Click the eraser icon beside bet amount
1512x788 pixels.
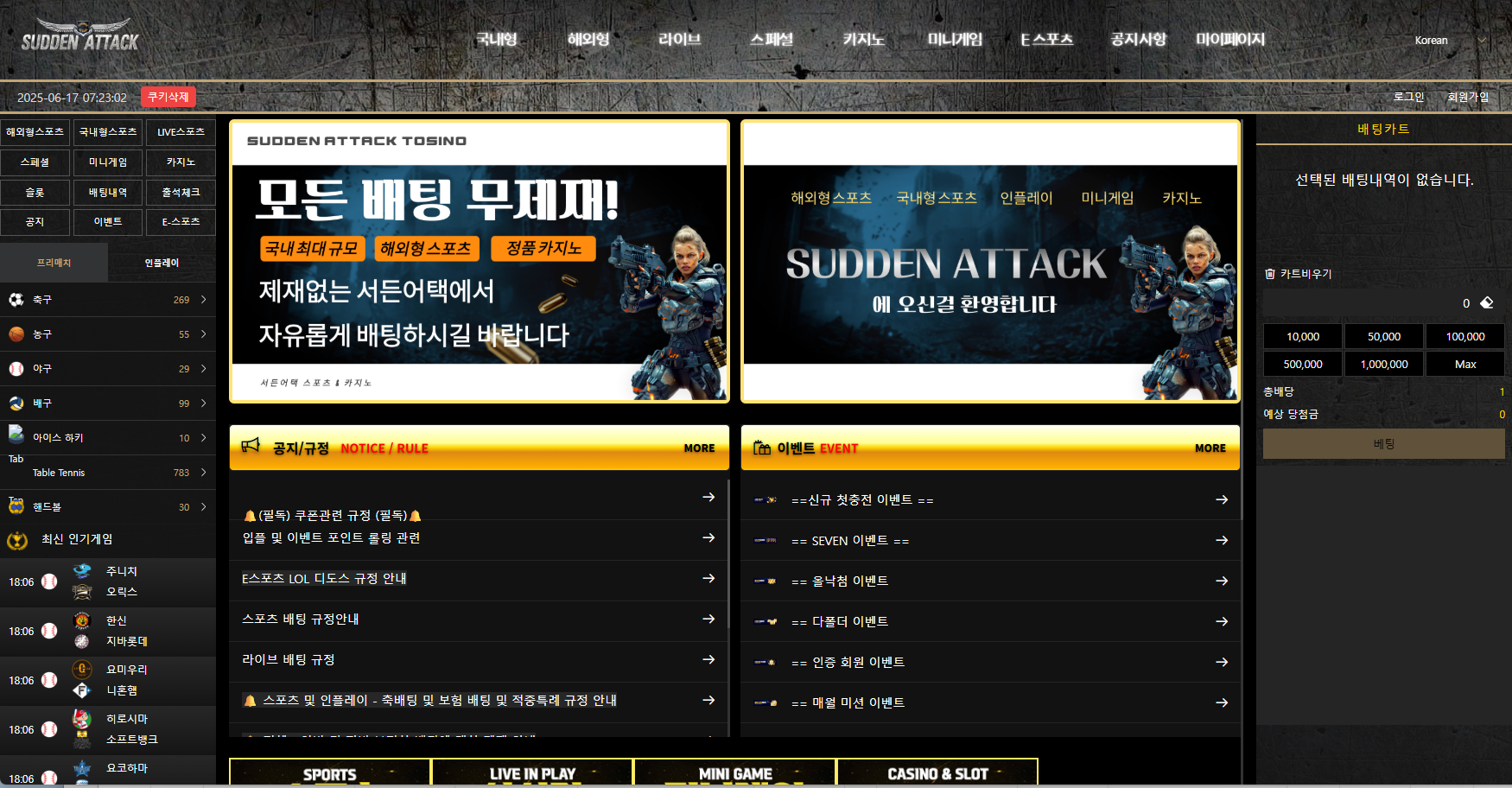point(1487,303)
